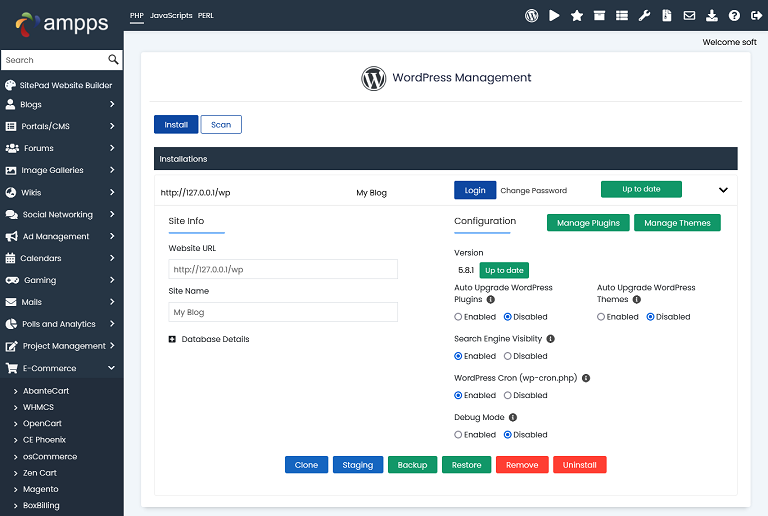This screenshot has height=516, width=768.
Task: Open the backups file icon
Action: tap(667, 16)
